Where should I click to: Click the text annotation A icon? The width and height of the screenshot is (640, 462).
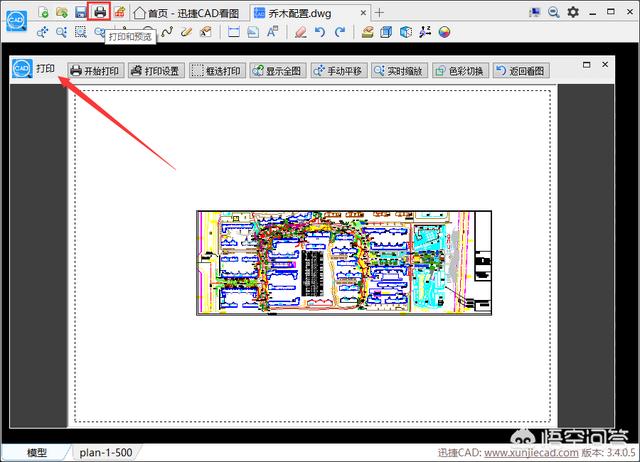[272, 32]
